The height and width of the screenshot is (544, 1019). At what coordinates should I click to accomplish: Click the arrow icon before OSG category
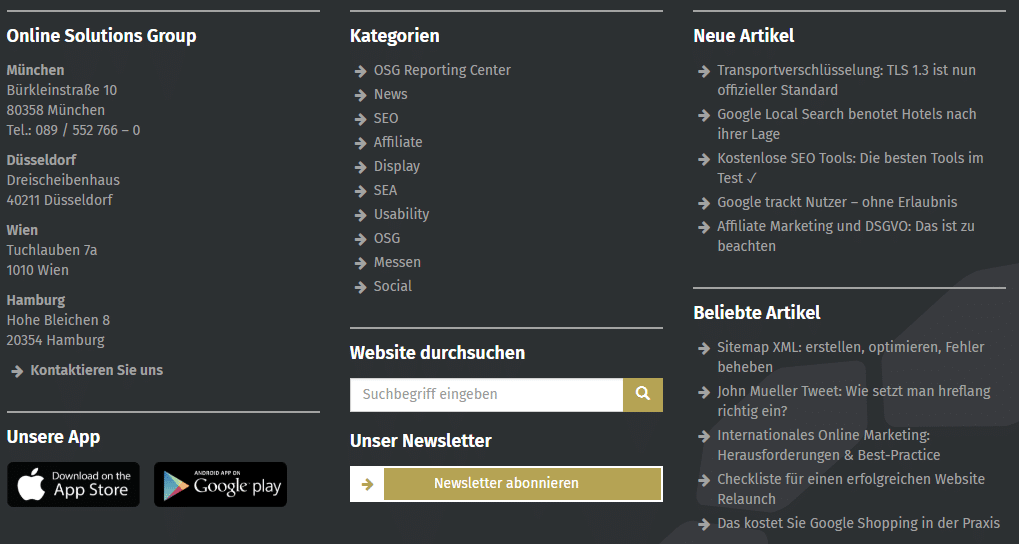point(361,239)
